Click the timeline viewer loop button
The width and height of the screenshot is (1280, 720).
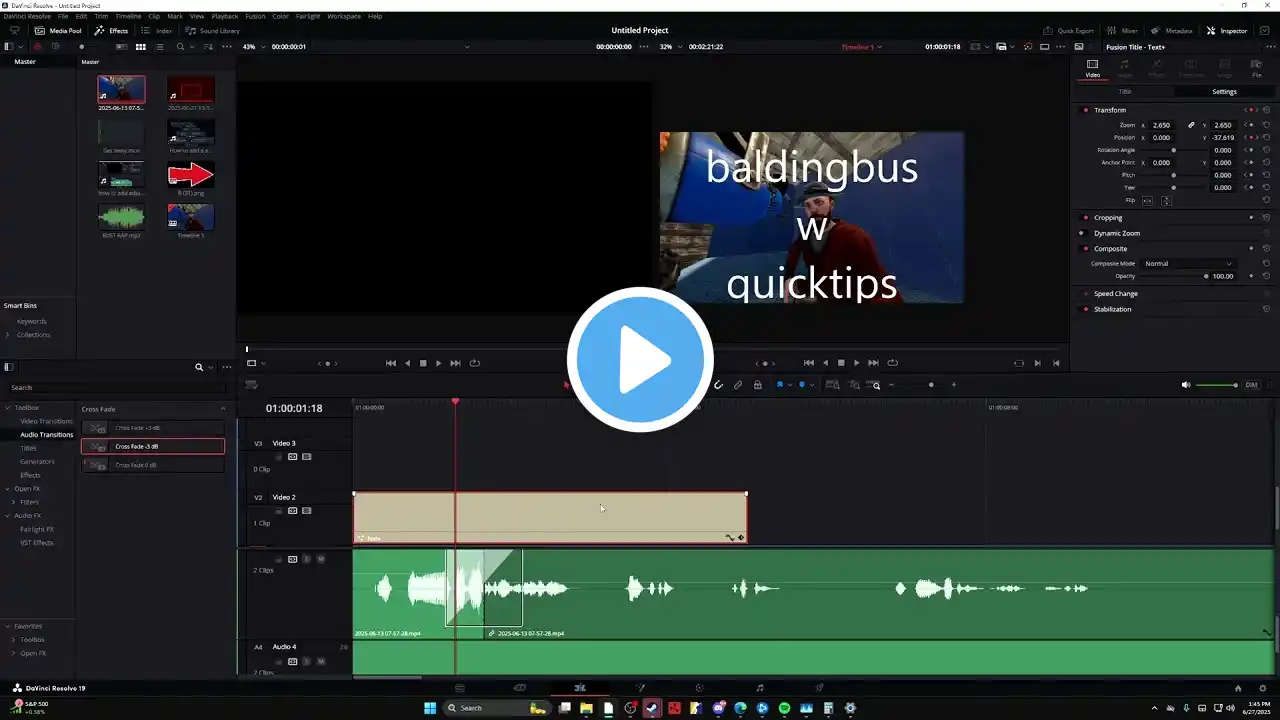(892, 363)
